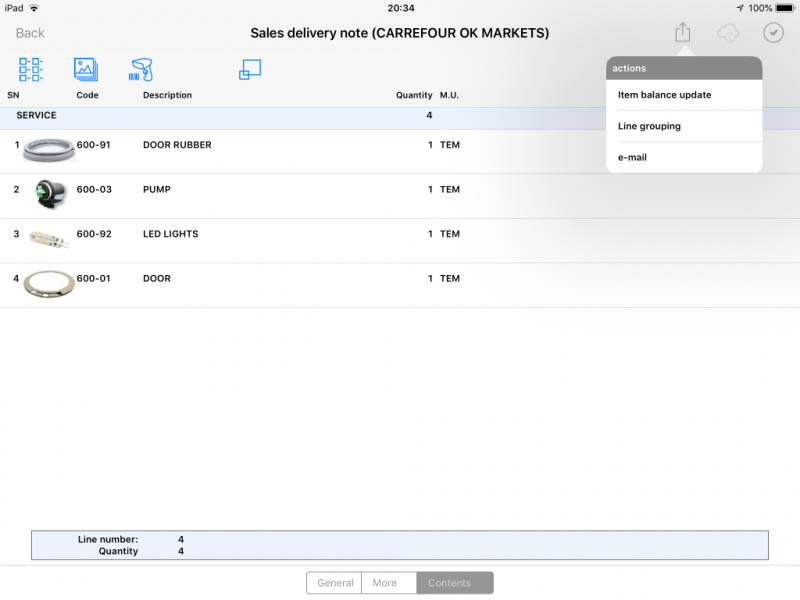The width and height of the screenshot is (800, 600).
Task: Open the LED LIGHTS product thumbnail
Action: click(49, 239)
